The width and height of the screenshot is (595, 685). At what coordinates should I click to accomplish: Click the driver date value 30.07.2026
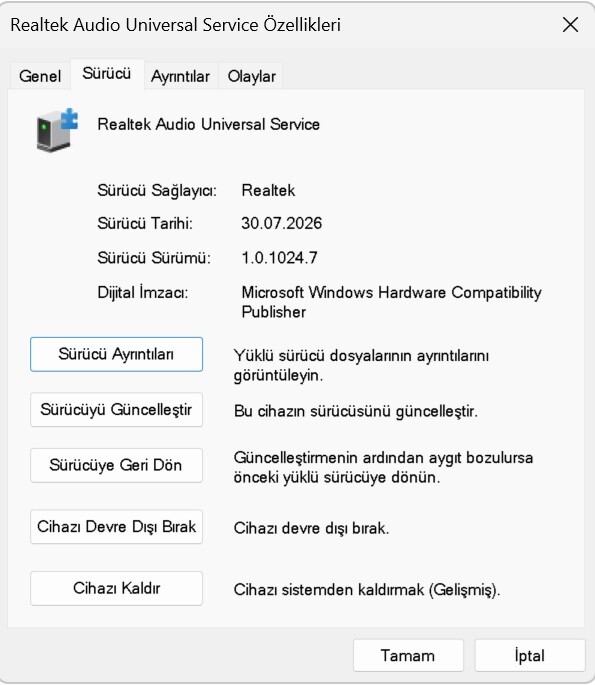(281, 223)
